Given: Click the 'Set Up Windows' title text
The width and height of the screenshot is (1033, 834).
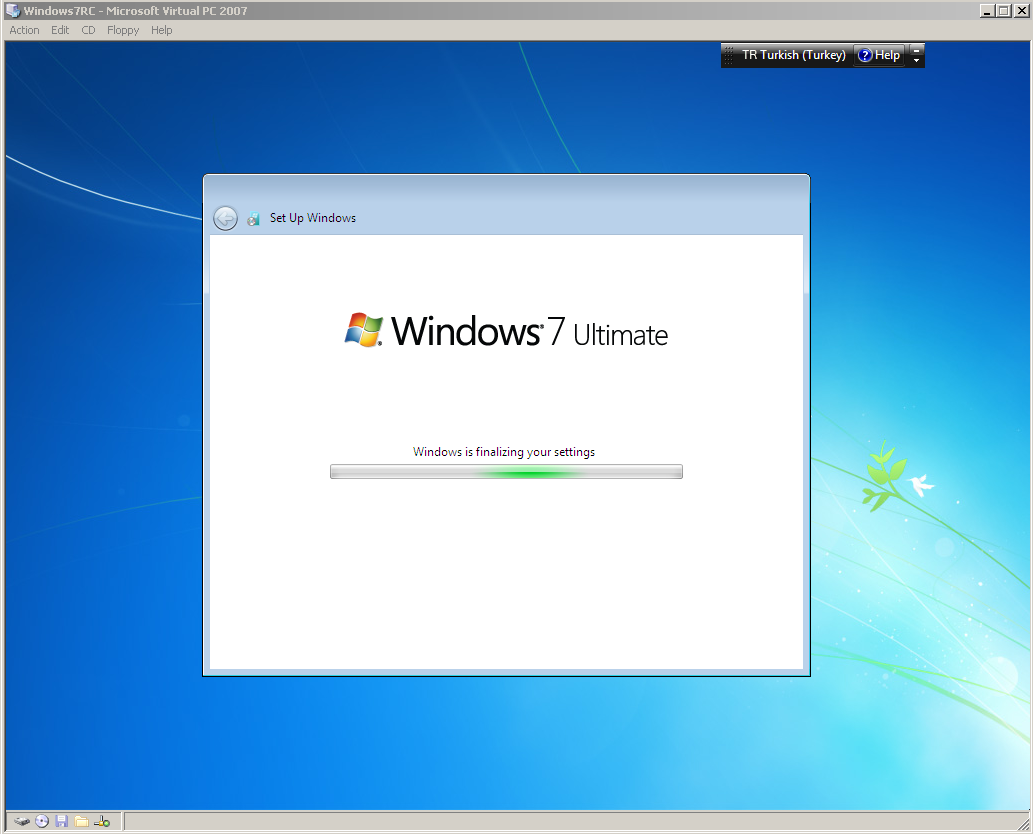Looking at the screenshot, I should pos(313,218).
